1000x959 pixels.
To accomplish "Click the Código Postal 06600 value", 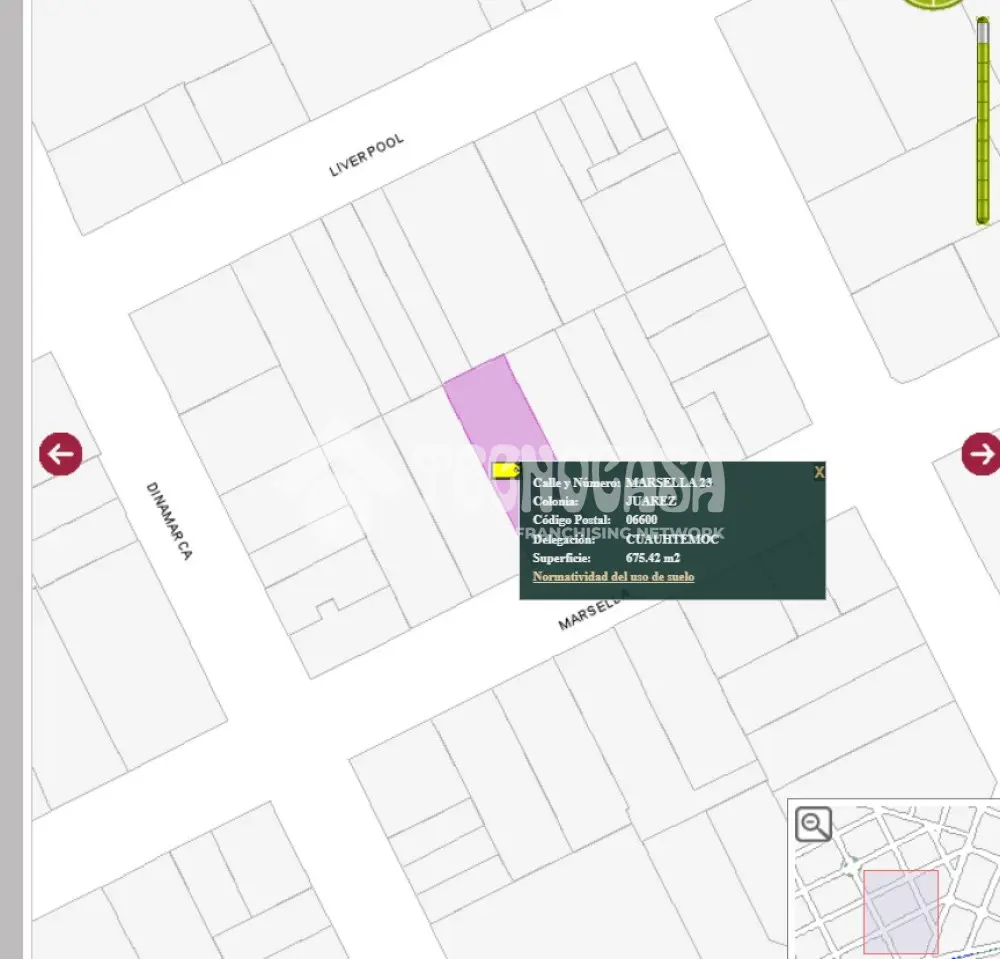I will 641,520.
